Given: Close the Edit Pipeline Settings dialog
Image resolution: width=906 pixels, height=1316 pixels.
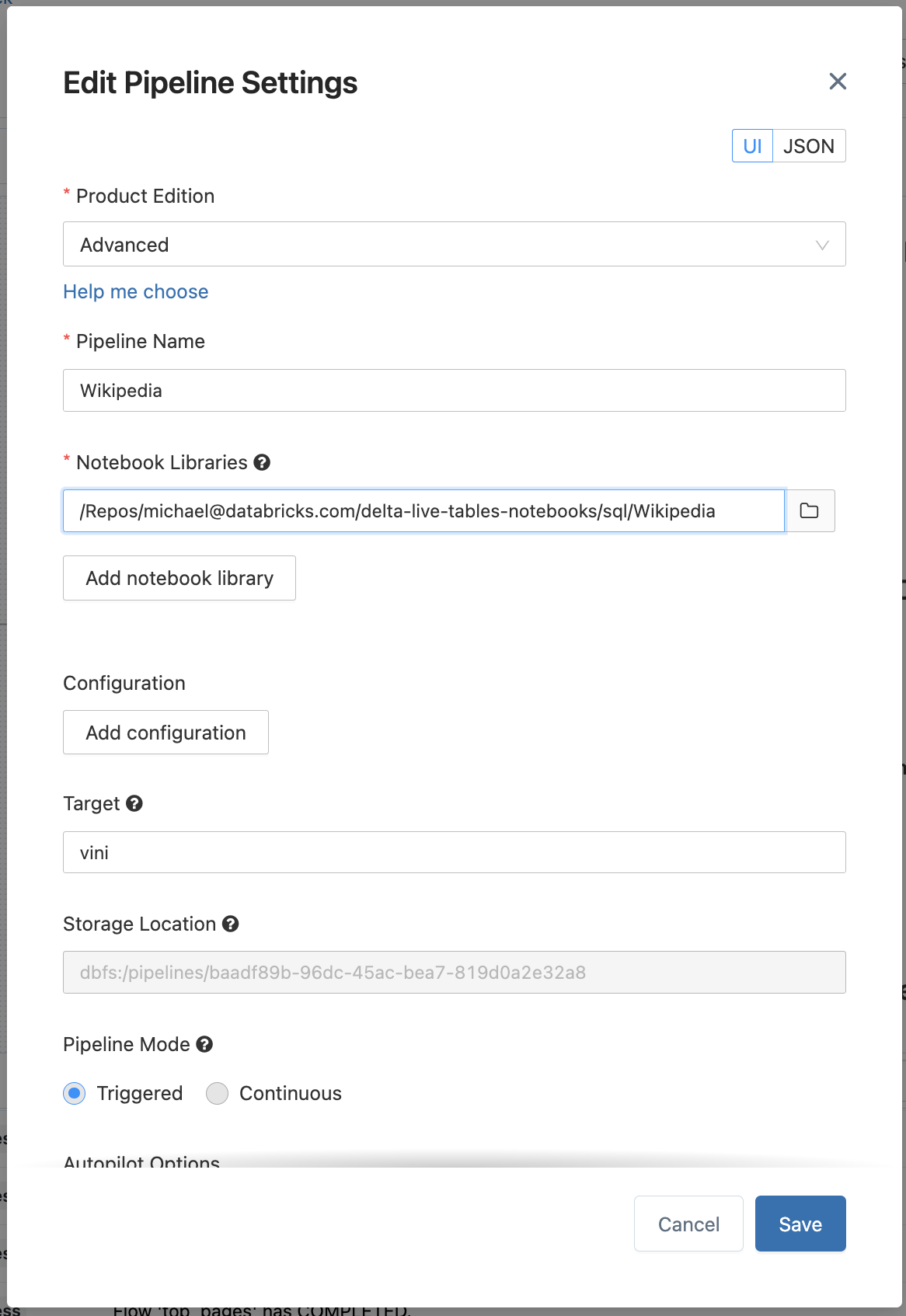Looking at the screenshot, I should [x=837, y=82].
